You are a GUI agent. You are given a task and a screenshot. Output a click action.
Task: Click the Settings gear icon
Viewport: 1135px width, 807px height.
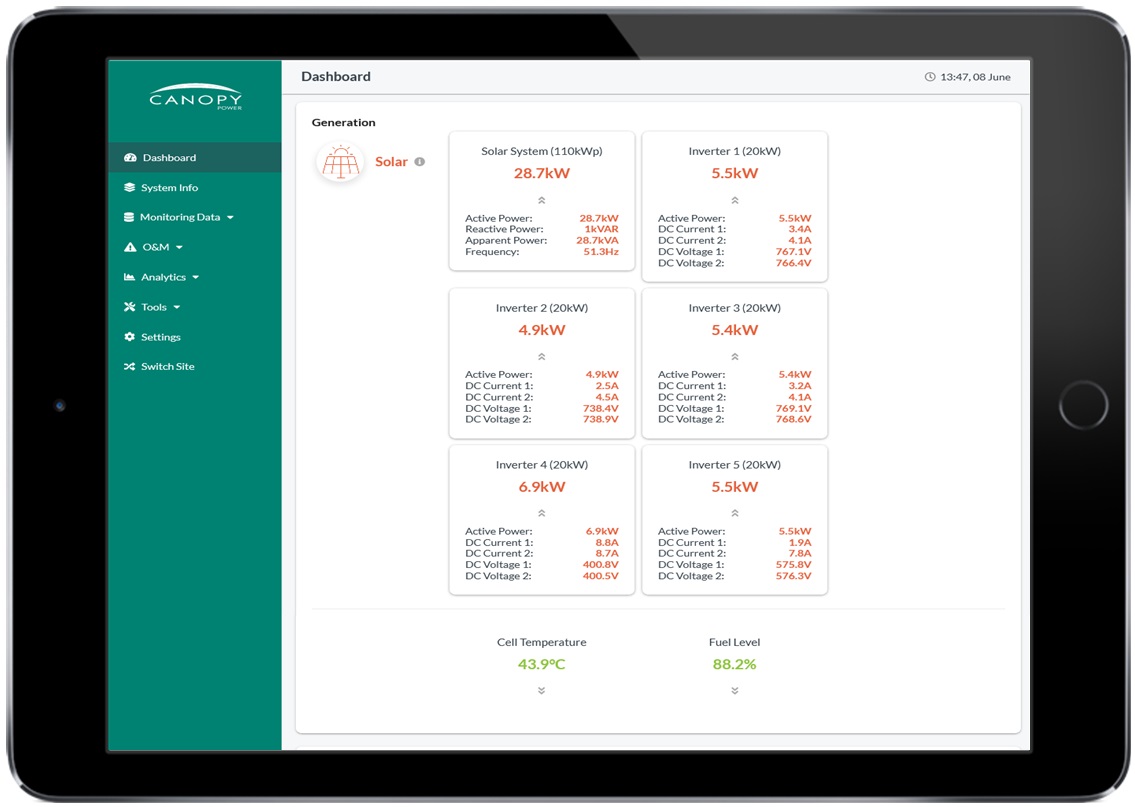[129, 337]
